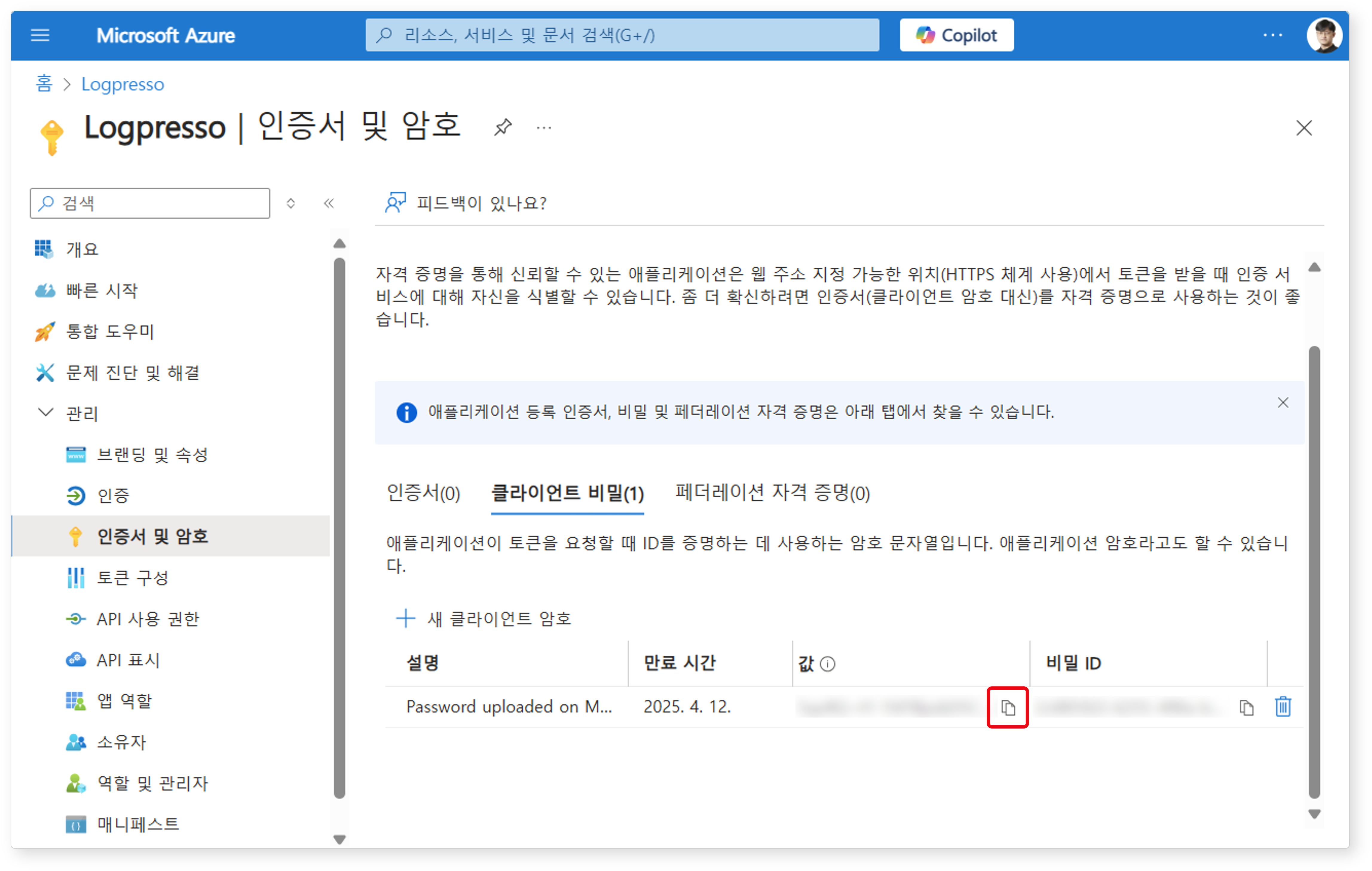Image resolution: width=1372 pixels, height=871 pixels.
Task: Pin this blade with the pin icon
Action: tap(503, 127)
